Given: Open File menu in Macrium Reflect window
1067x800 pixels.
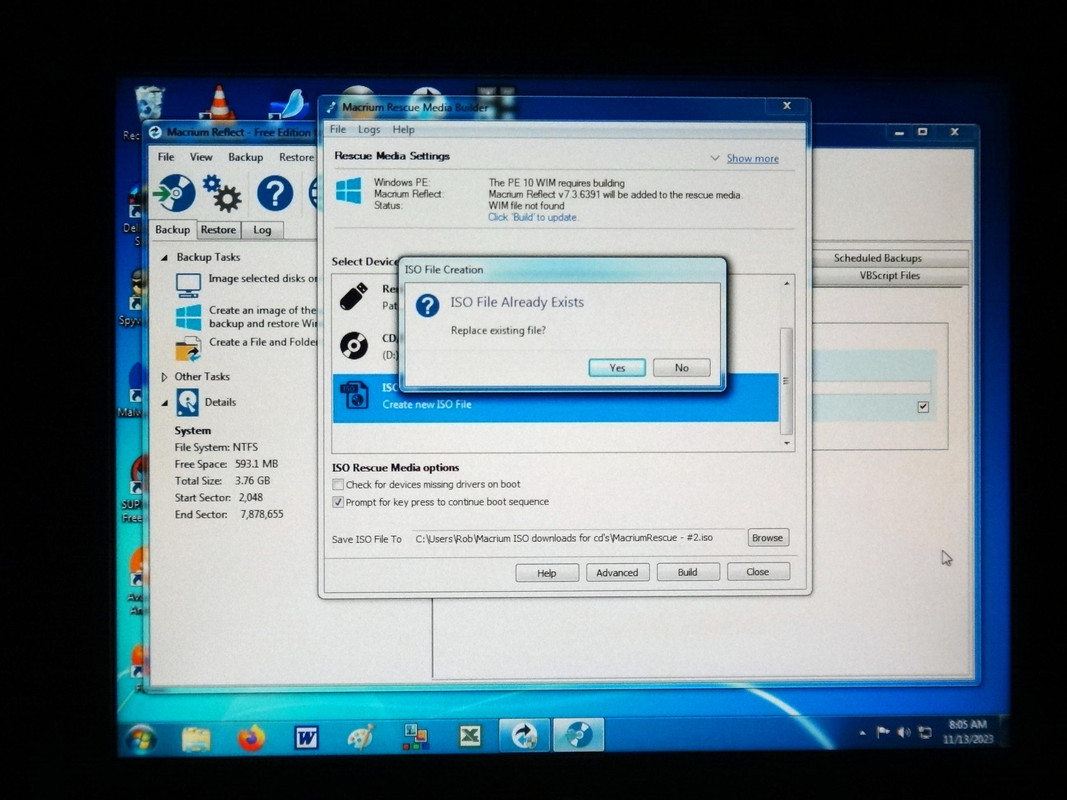Looking at the screenshot, I should coord(166,156).
